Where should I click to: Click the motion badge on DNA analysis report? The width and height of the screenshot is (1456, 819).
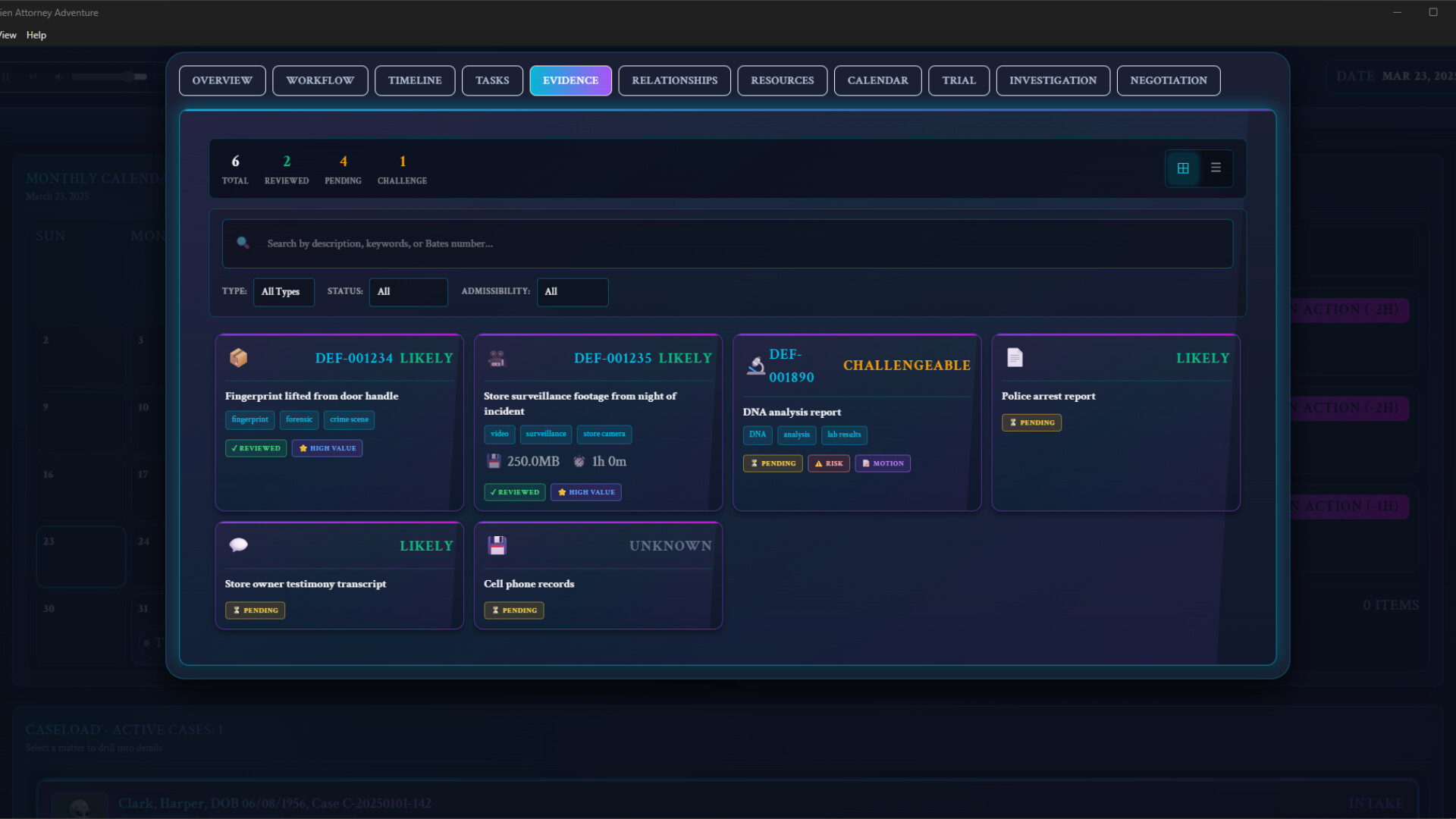tap(882, 463)
